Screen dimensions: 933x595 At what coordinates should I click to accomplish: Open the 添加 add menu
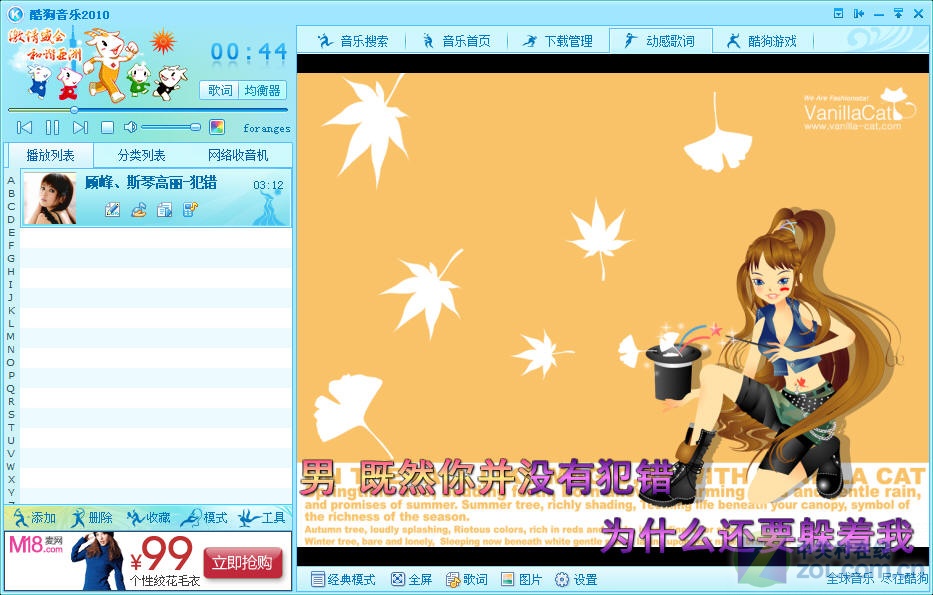click(35, 518)
